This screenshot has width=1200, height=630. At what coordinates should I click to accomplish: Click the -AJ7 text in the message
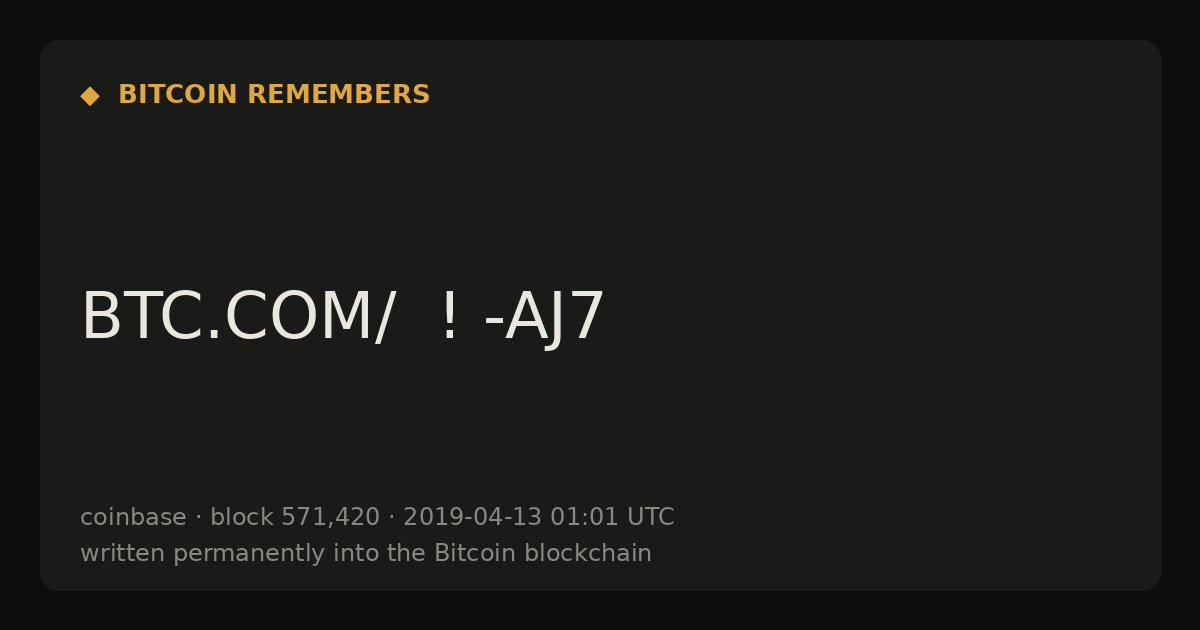pos(544,319)
